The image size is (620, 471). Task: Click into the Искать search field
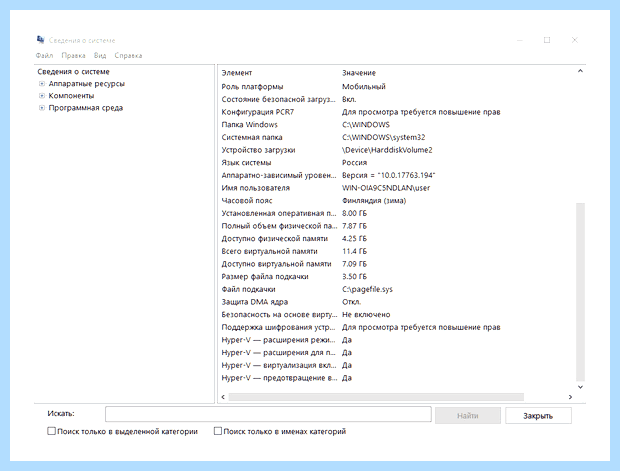pos(268,414)
